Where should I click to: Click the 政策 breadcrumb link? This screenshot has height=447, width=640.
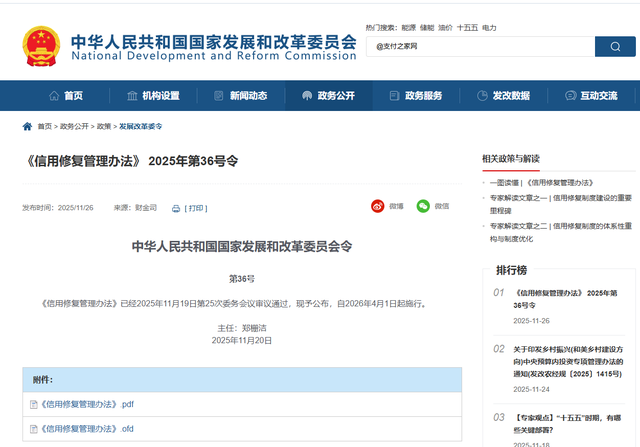pyautogui.click(x=104, y=127)
